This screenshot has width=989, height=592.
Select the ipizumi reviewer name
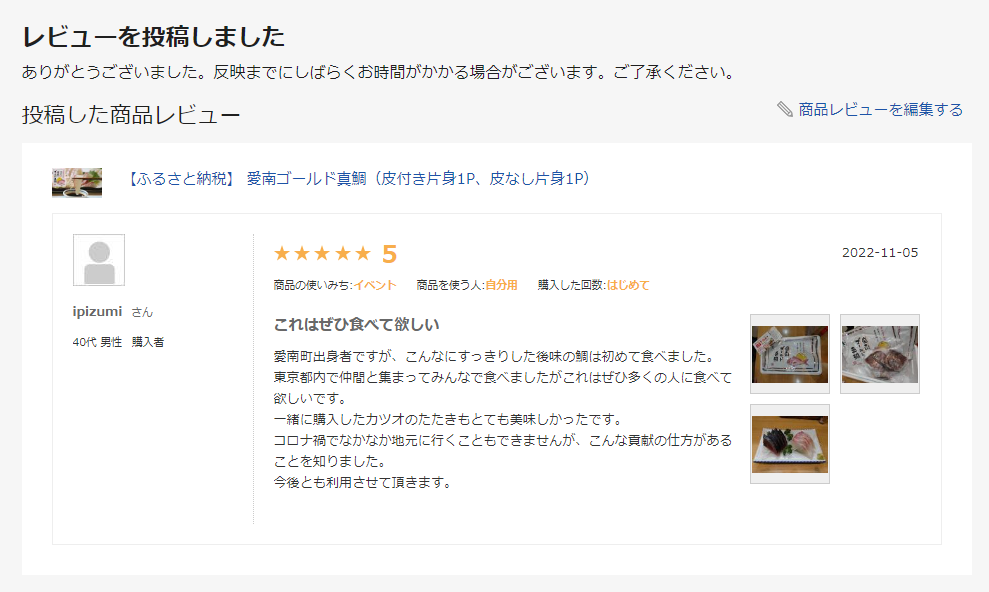[x=97, y=311]
